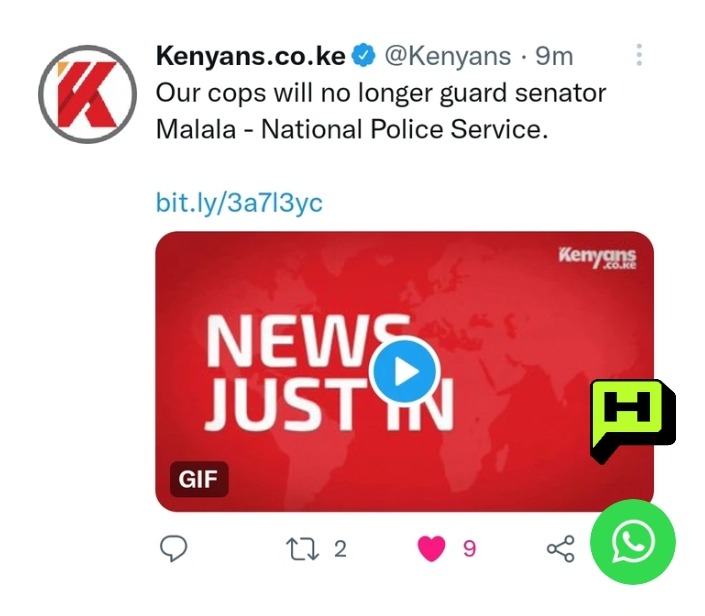This screenshot has height=616, width=705.
Task: Click the 9m tweet timestamp
Action: [554, 56]
